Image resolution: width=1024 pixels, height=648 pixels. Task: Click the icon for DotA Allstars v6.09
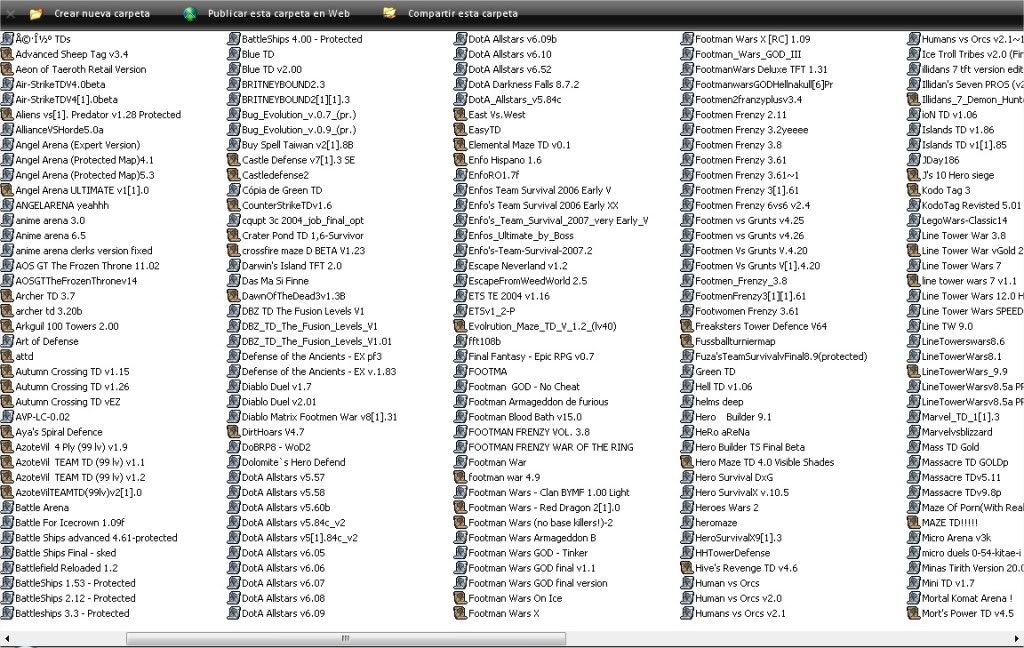(x=234, y=613)
